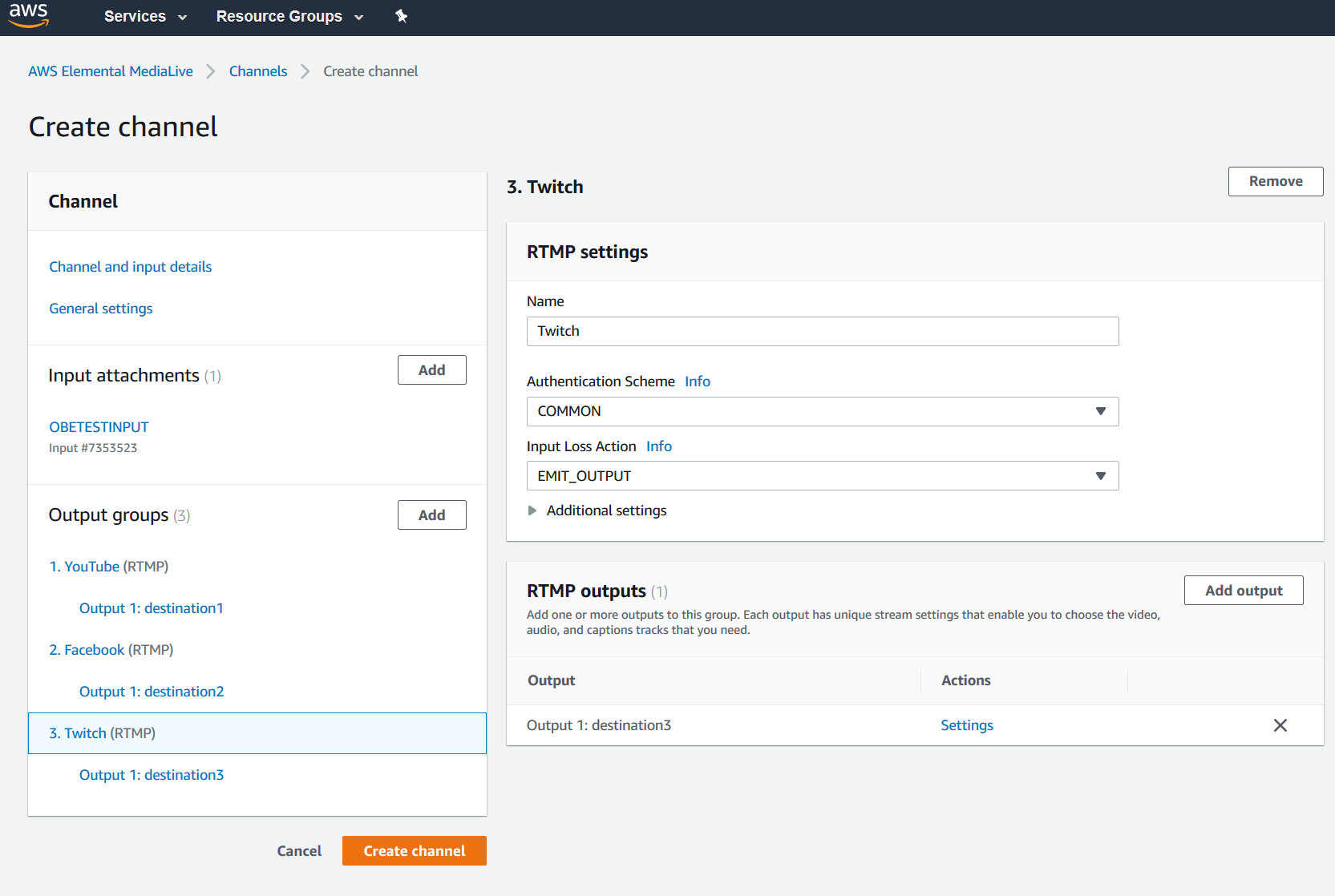Image resolution: width=1335 pixels, height=896 pixels.
Task: Open Authentication Scheme Info link
Action: [x=698, y=381]
